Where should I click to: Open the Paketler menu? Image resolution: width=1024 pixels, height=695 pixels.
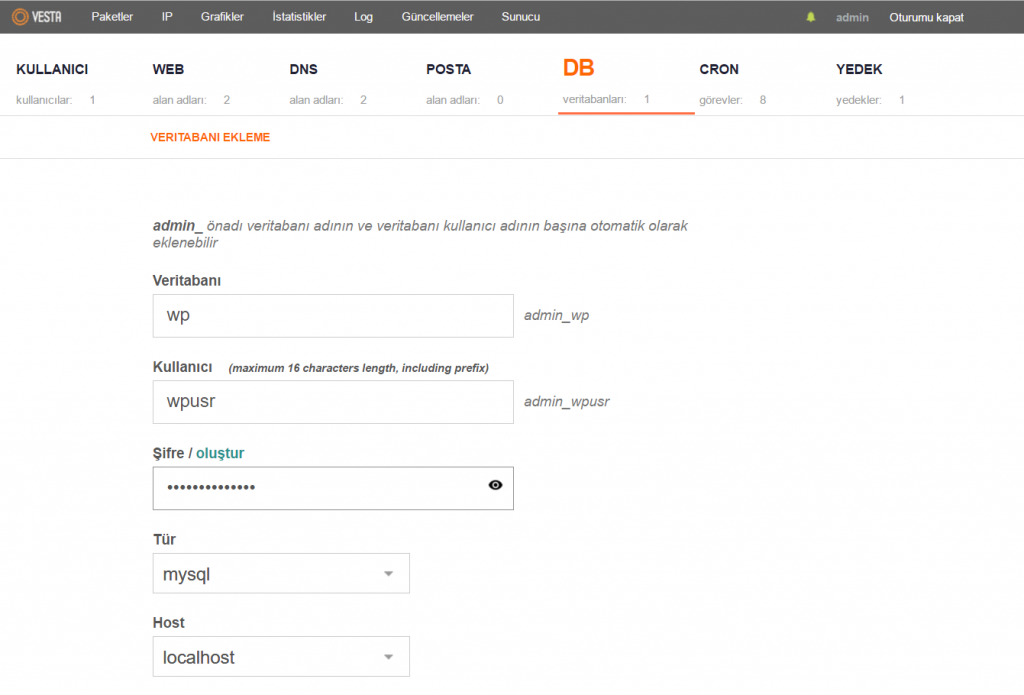[x=112, y=17]
